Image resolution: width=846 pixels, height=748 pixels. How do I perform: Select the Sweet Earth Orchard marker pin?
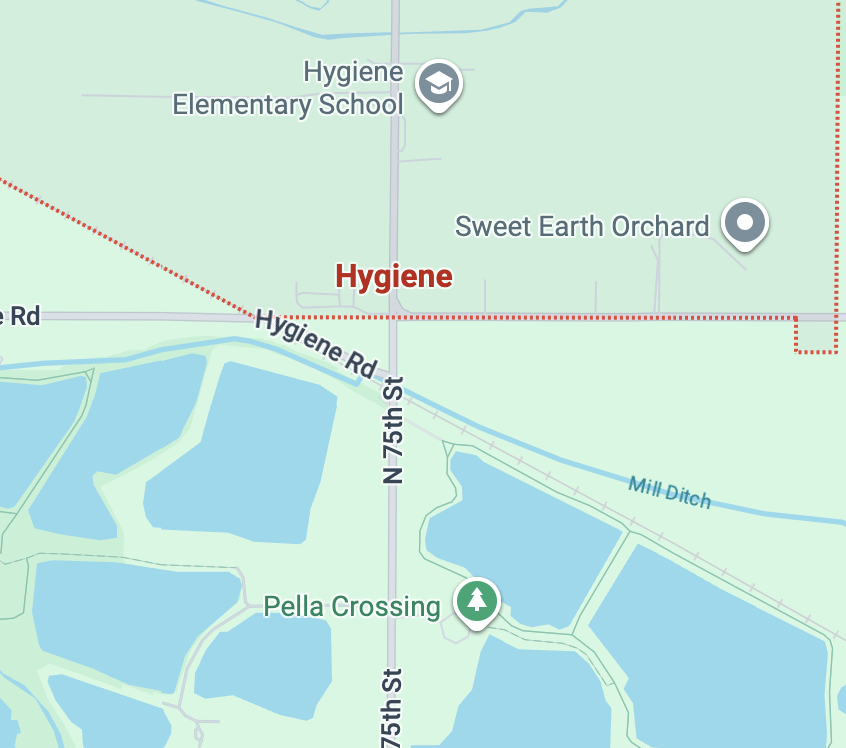(x=745, y=224)
